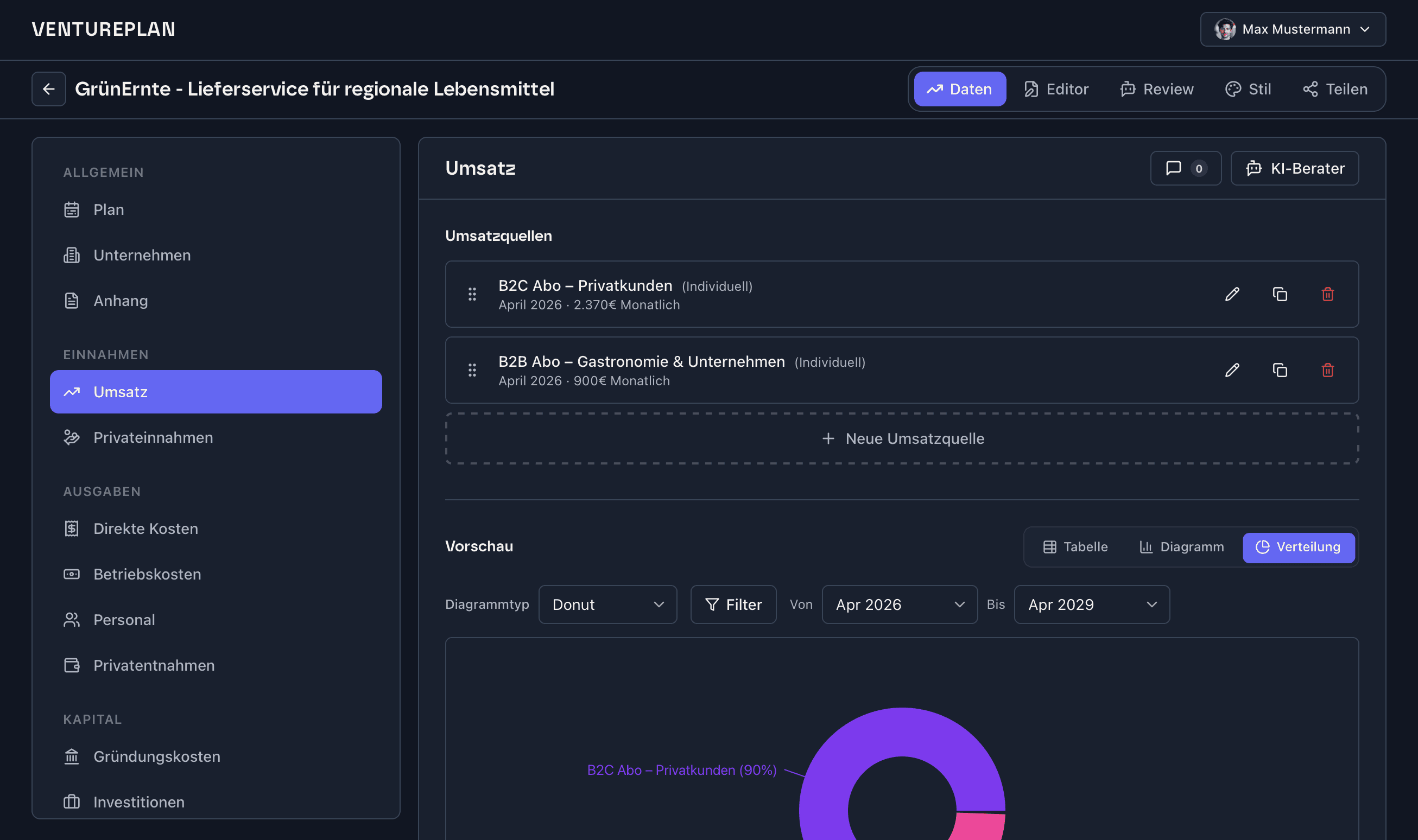Viewport: 1418px width, 840px height.
Task: Open Unternehmen in the sidebar
Action: pyautogui.click(x=216, y=255)
